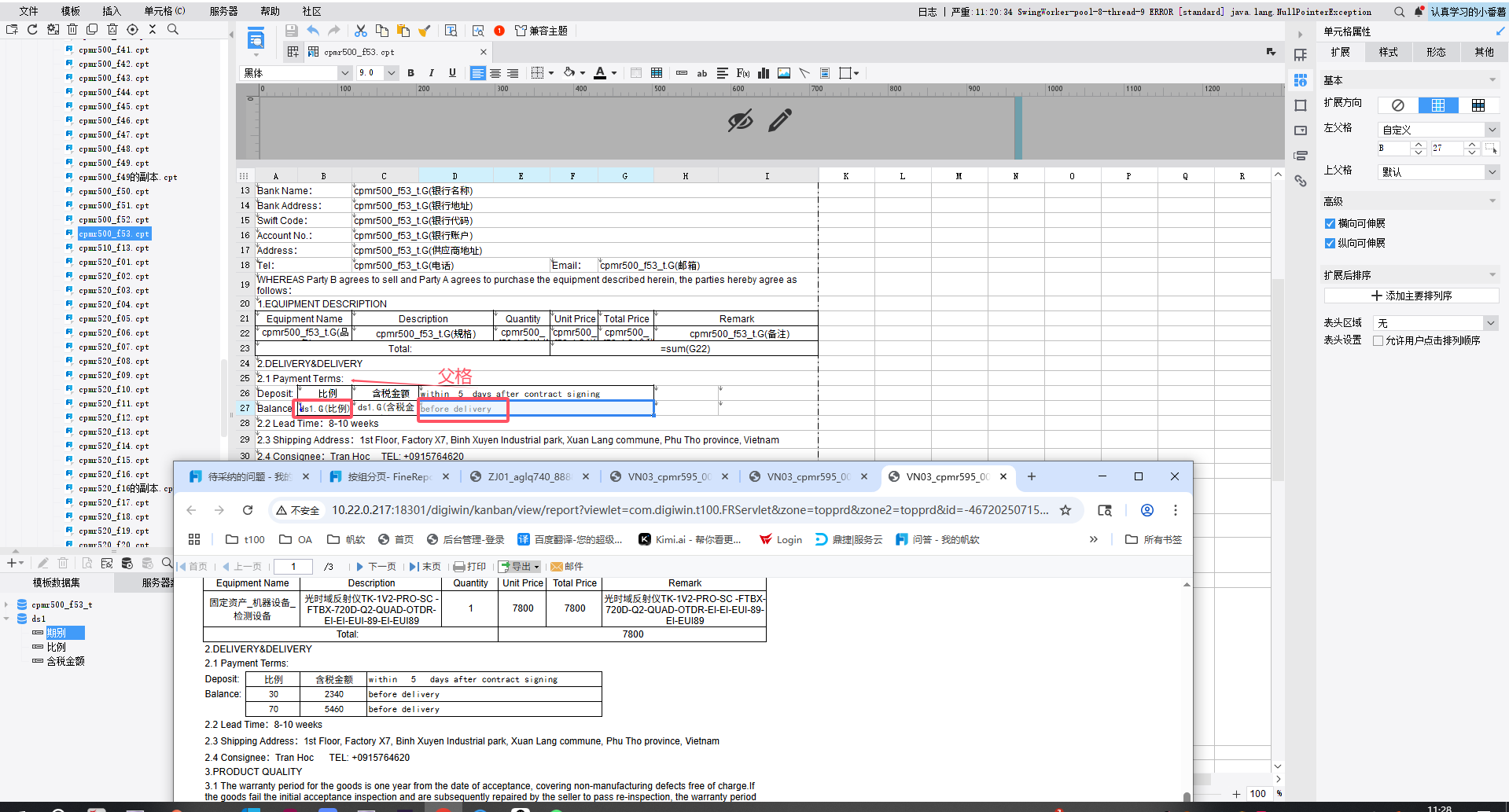Click the template preview magnifier icon
Viewport: 1509px width, 812px height.
[478, 31]
